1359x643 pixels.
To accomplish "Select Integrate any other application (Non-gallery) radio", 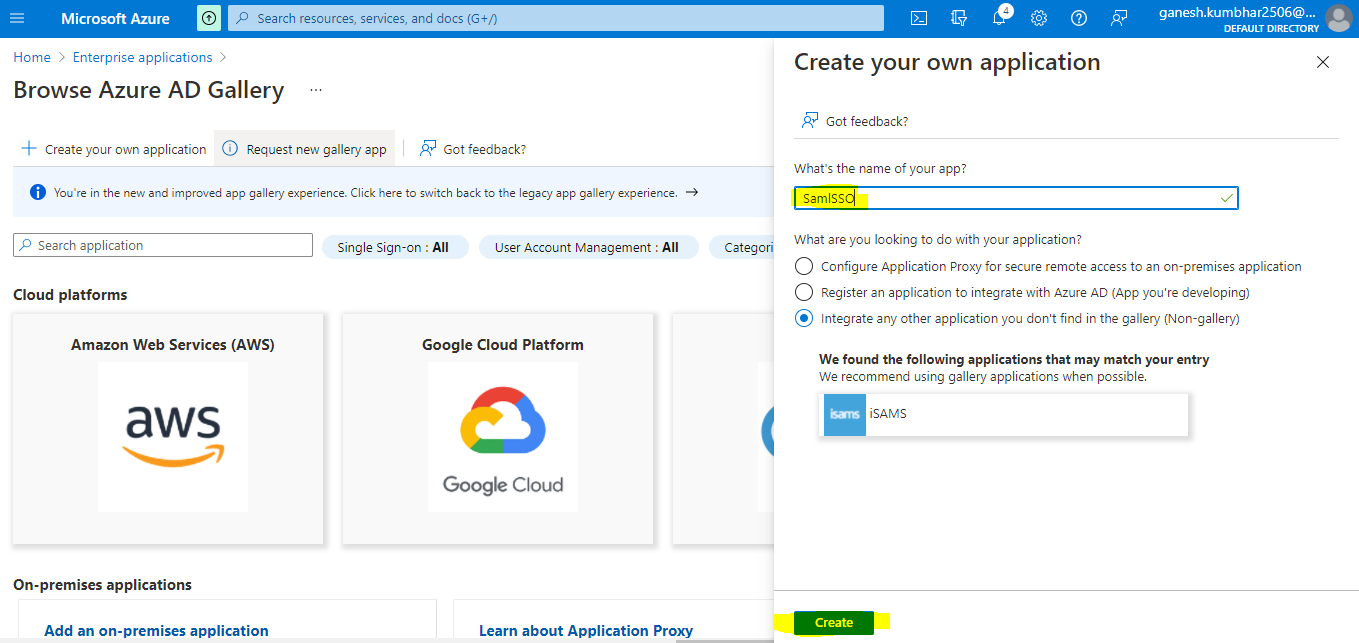I will [804, 319].
